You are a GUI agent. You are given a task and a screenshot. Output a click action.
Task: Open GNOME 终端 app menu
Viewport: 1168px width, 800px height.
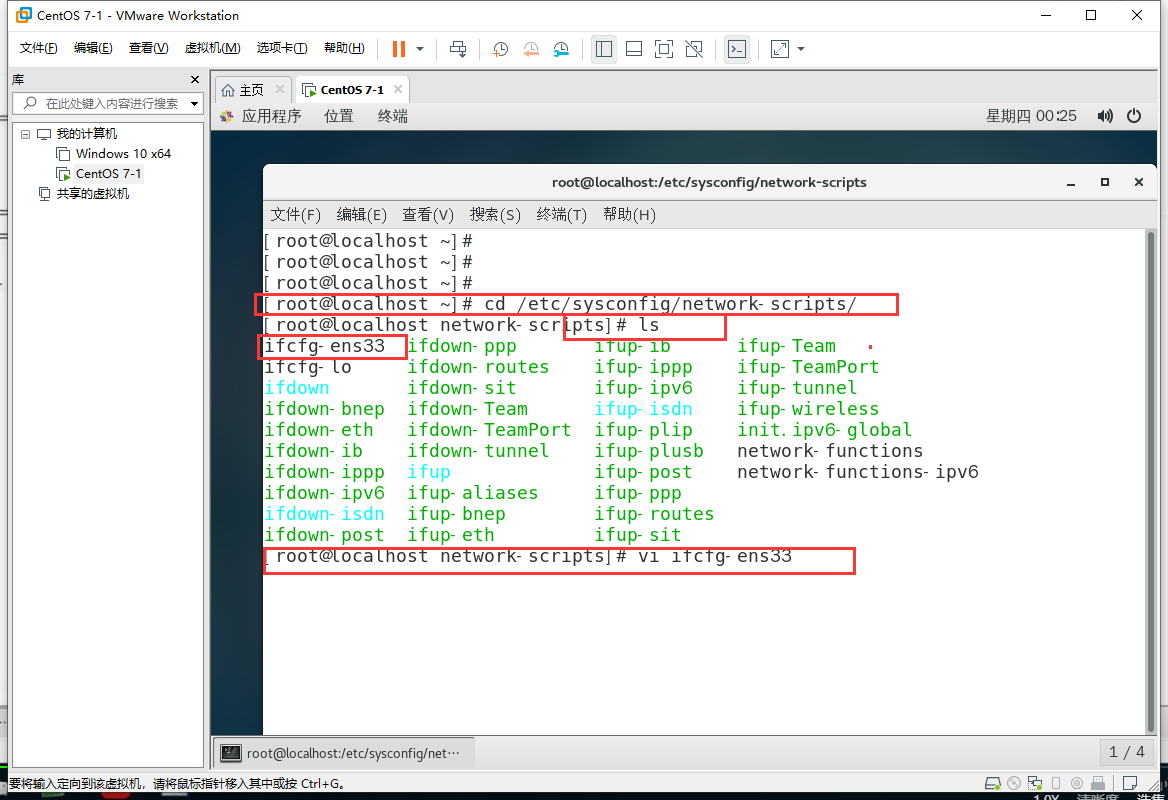393,116
